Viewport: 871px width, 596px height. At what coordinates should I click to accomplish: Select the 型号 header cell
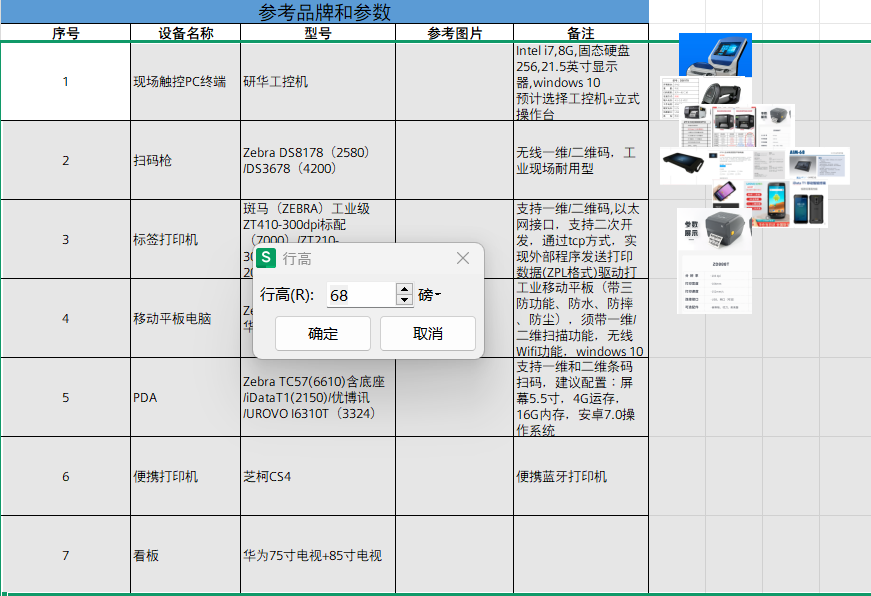pyautogui.click(x=318, y=33)
